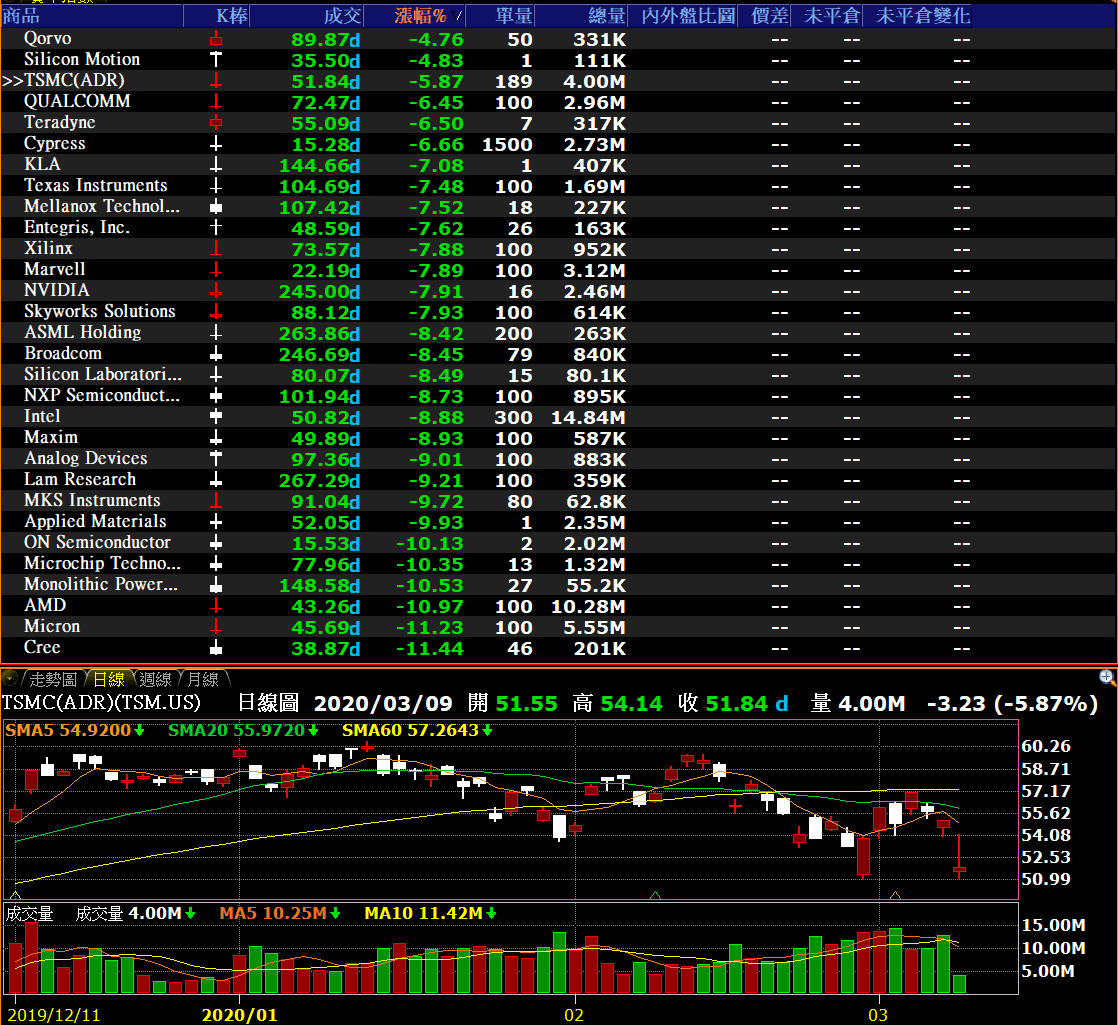The width and height of the screenshot is (1118, 1025).
Task: Open the sort arrow on 漲幅% column
Action: tap(457, 16)
